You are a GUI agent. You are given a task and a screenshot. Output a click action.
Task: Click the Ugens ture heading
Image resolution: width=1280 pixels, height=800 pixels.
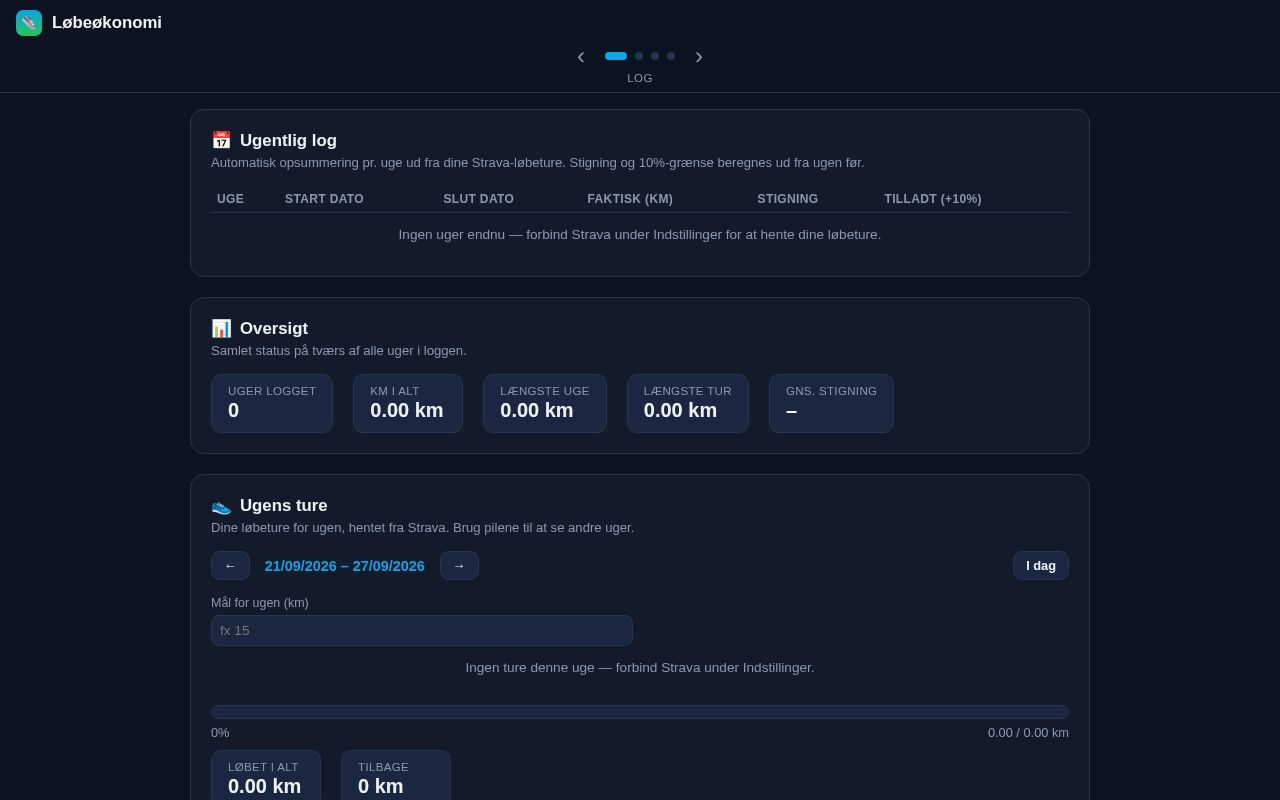click(284, 506)
